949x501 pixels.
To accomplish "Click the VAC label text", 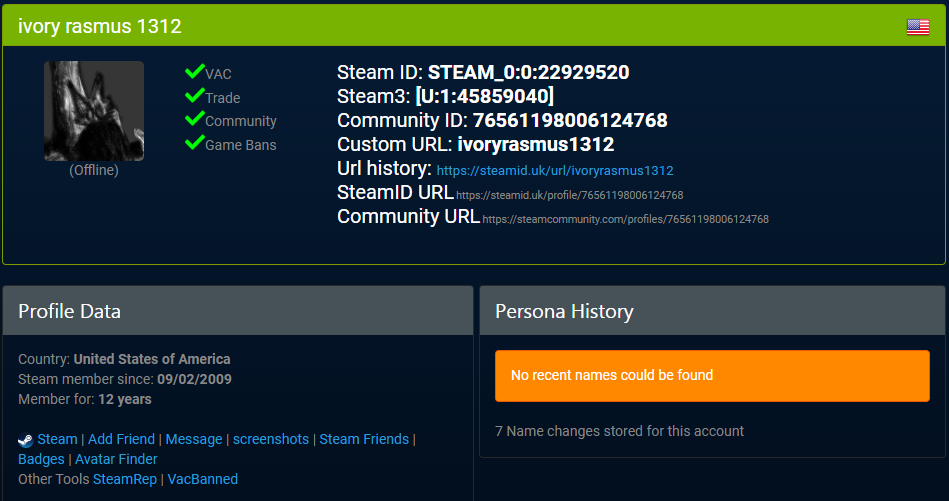I will pyautogui.click(x=218, y=74).
